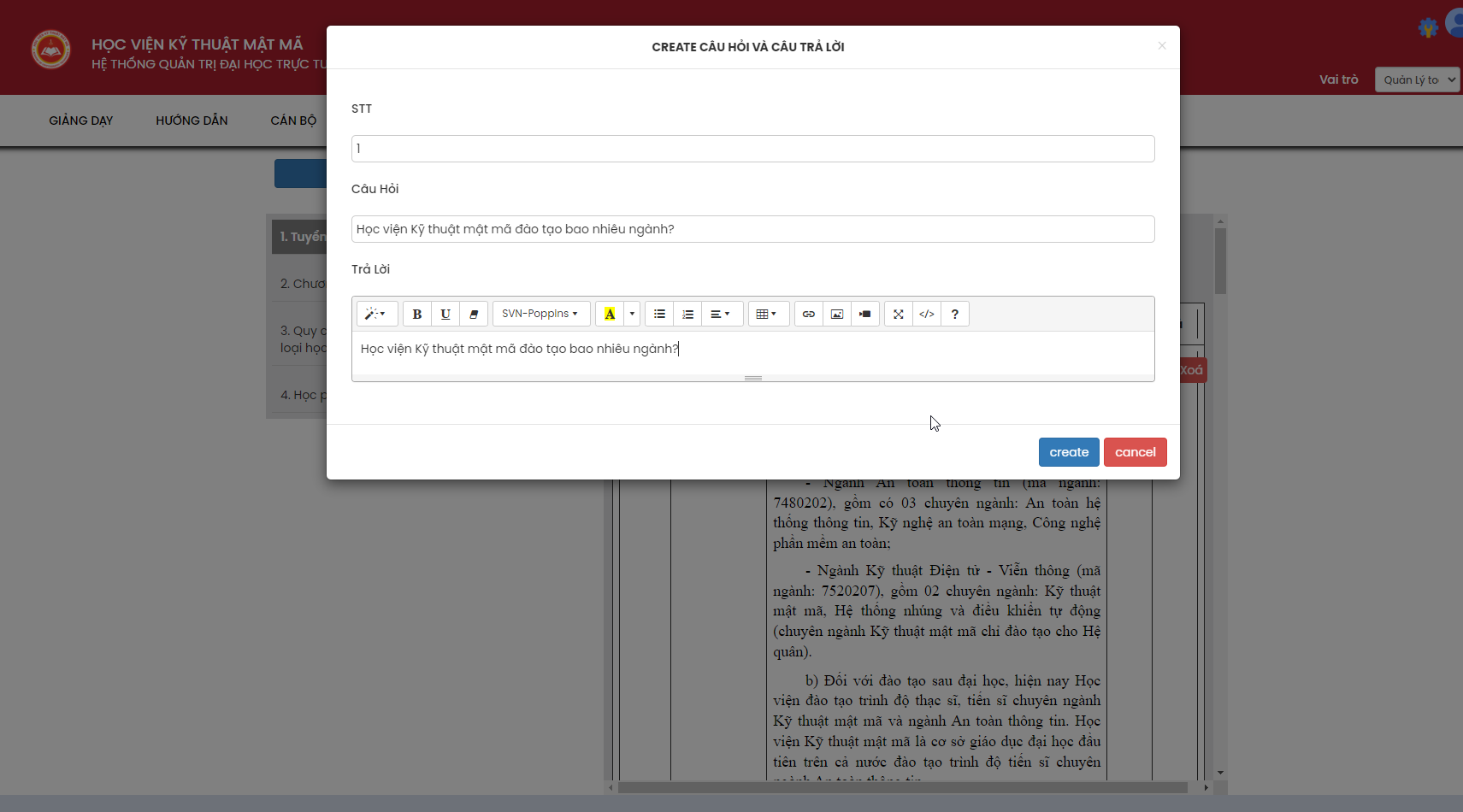Viewport: 1463px width, 812px height.
Task: Click the cancel button
Action: click(1135, 452)
